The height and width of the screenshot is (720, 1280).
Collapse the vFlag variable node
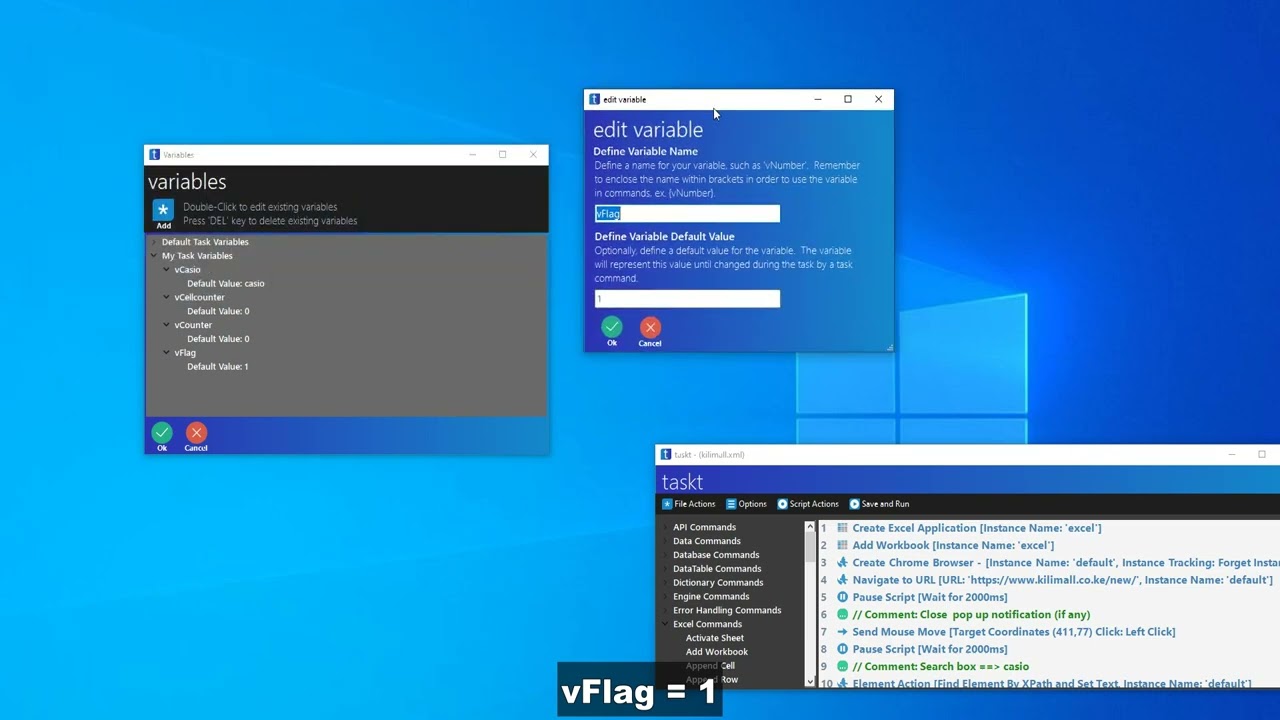click(167, 353)
